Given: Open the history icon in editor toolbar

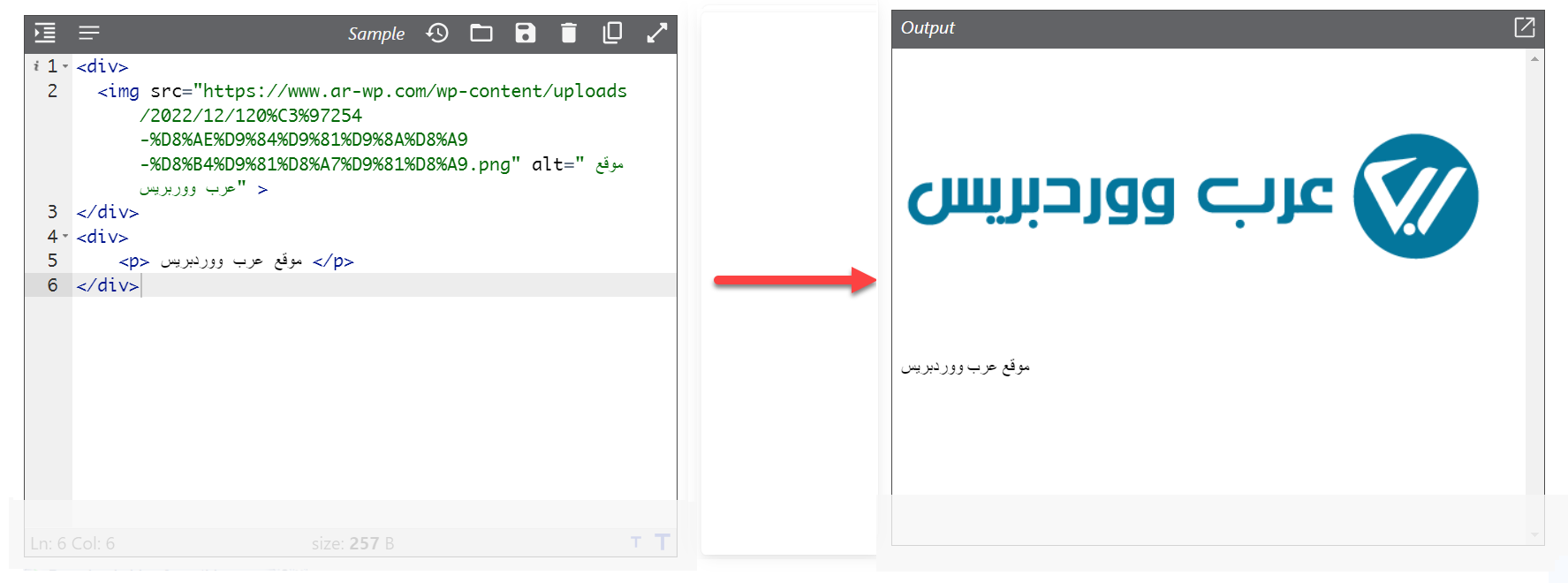Looking at the screenshot, I should 437,33.
